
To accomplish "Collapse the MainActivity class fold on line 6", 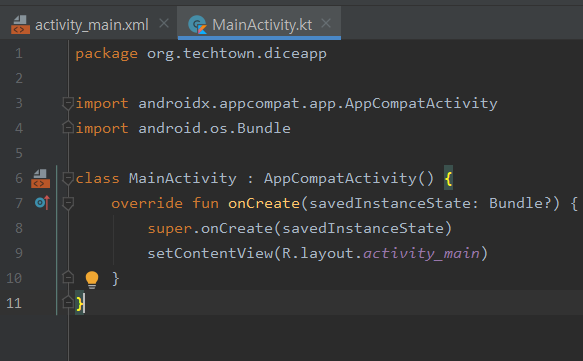I will [x=68, y=178].
